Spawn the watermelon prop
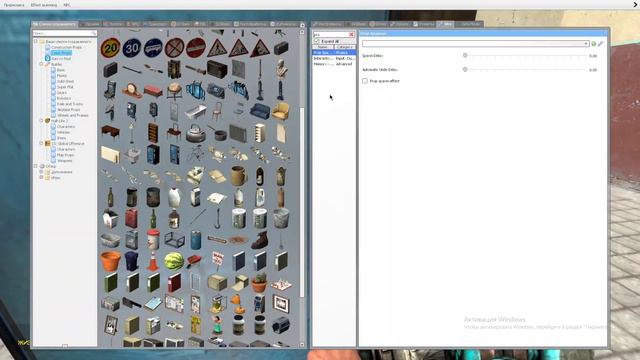This screenshot has width=640, height=360. point(174,260)
